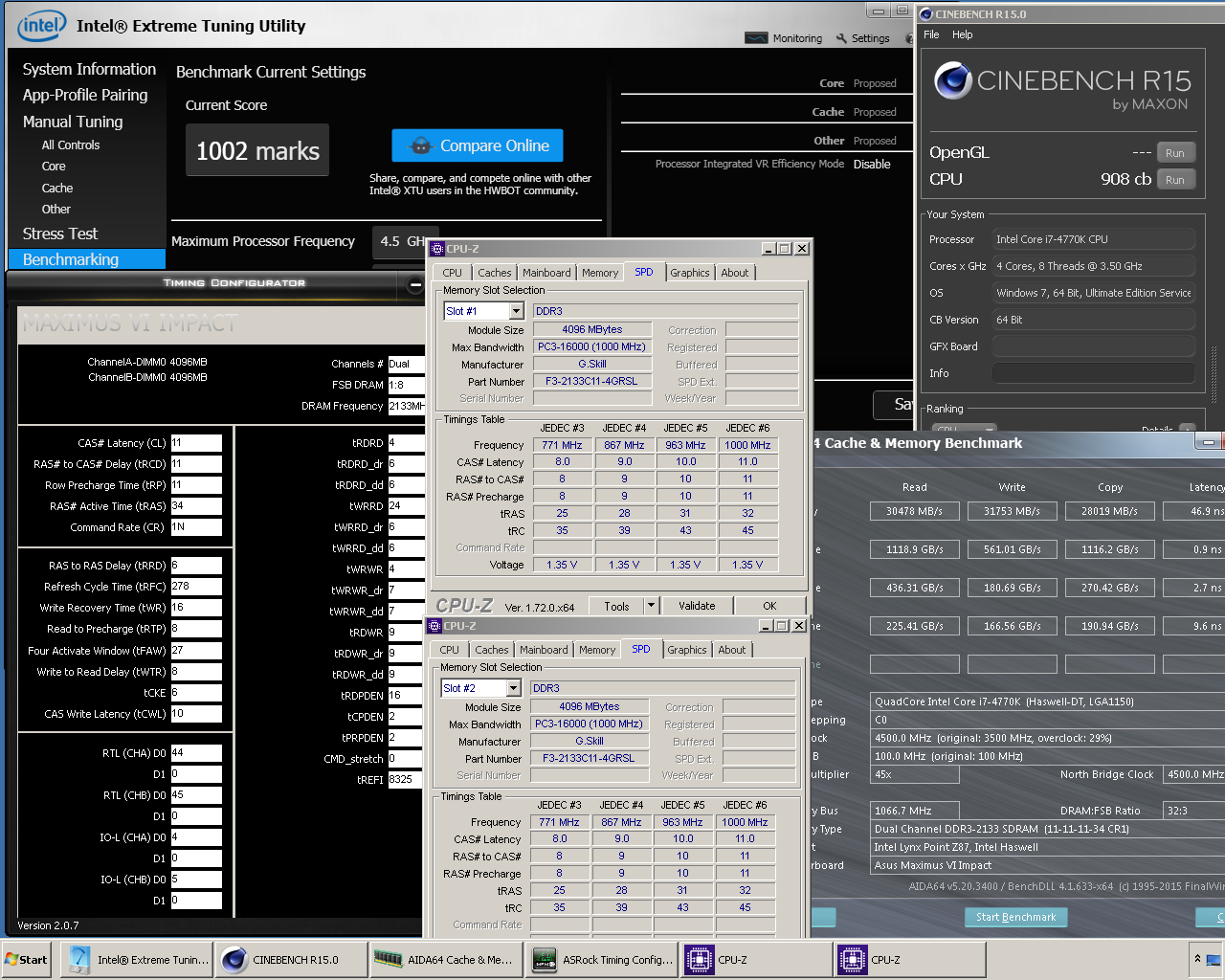Click the Intel logo in XTU
The image size is (1225, 980).
click(41, 27)
